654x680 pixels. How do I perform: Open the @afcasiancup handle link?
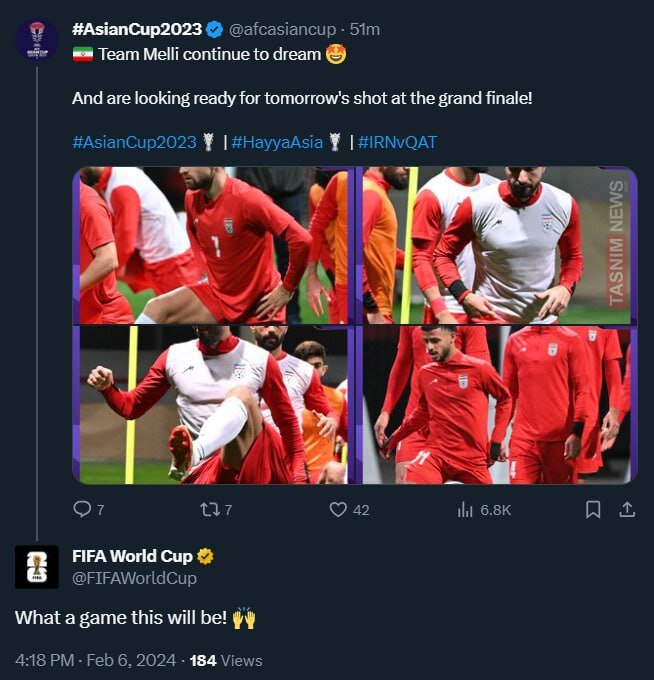(x=285, y=29)
